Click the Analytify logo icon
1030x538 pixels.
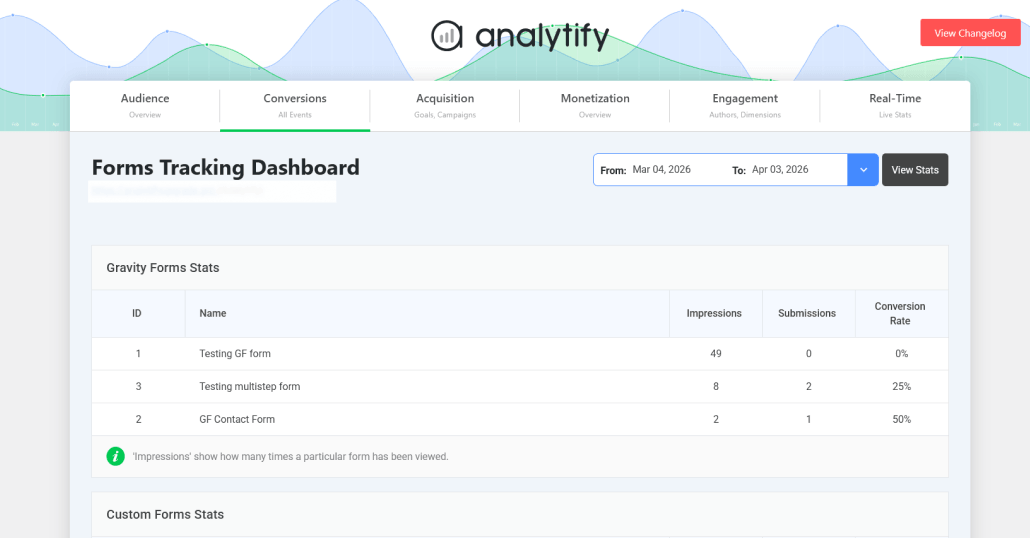coord(447,35)
